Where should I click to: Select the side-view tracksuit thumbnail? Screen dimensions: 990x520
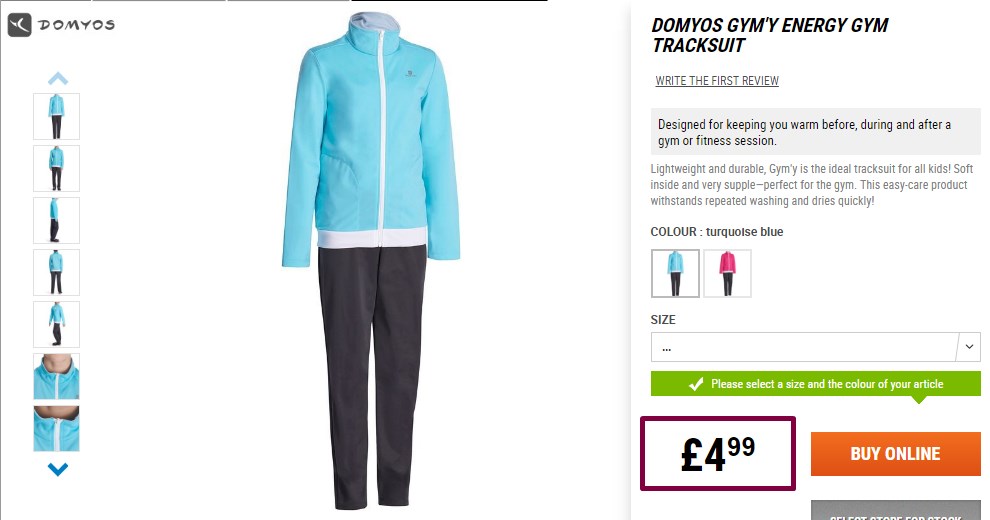pos(56,220)
